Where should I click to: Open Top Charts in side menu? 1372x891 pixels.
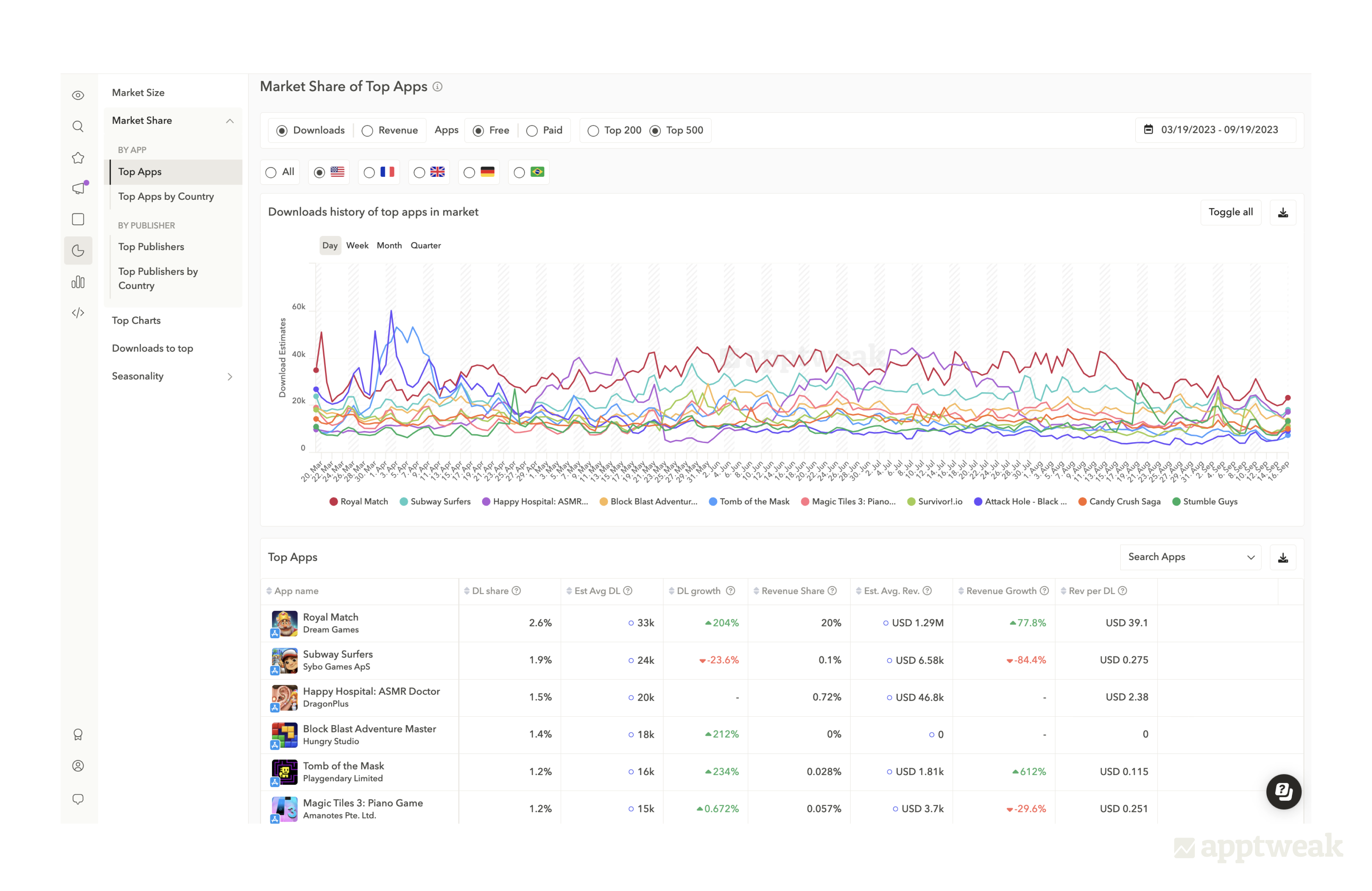(x=136, y=321)
